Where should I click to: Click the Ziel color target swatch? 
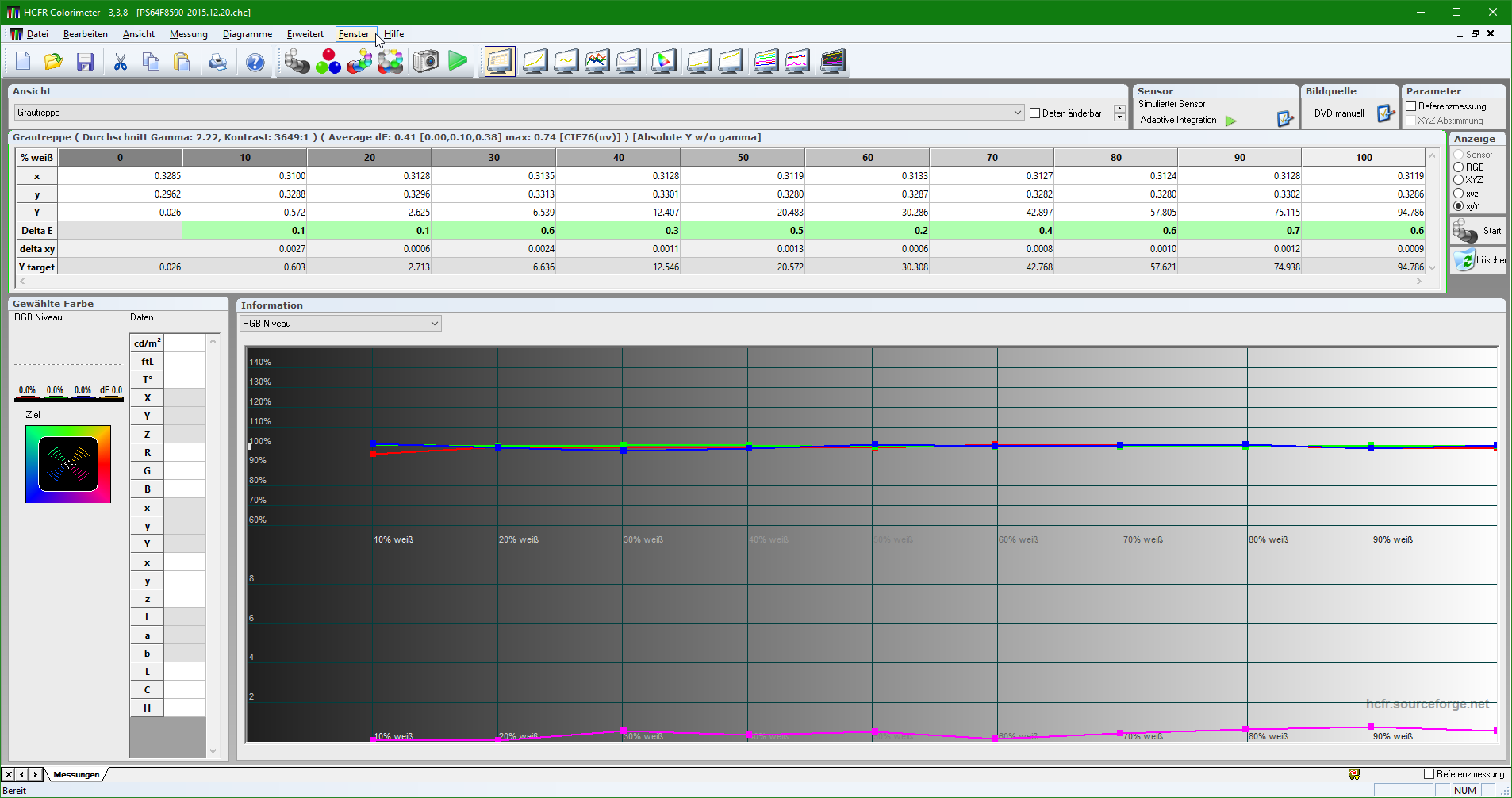68,464
